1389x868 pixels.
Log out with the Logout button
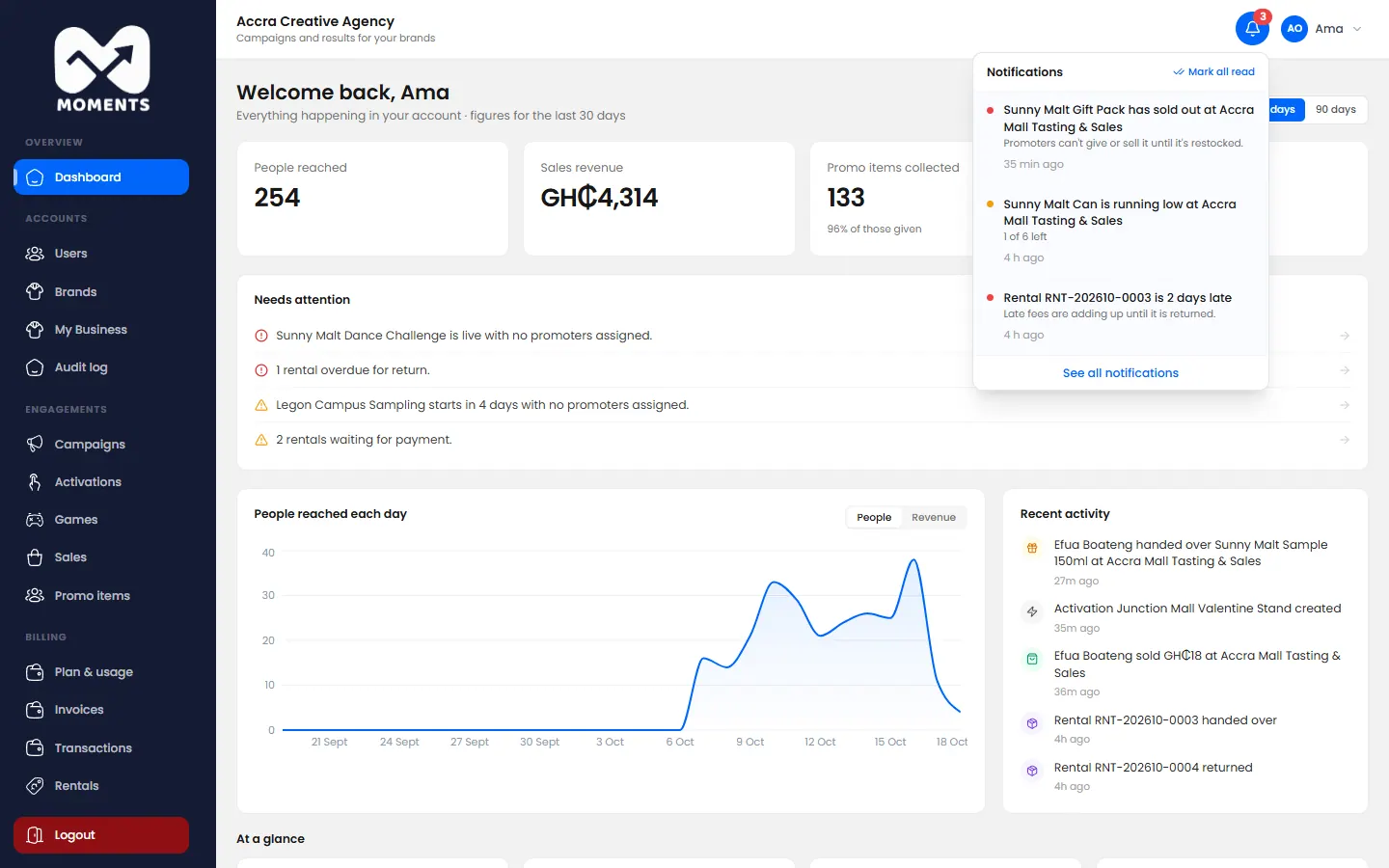(x=101, y=835)
